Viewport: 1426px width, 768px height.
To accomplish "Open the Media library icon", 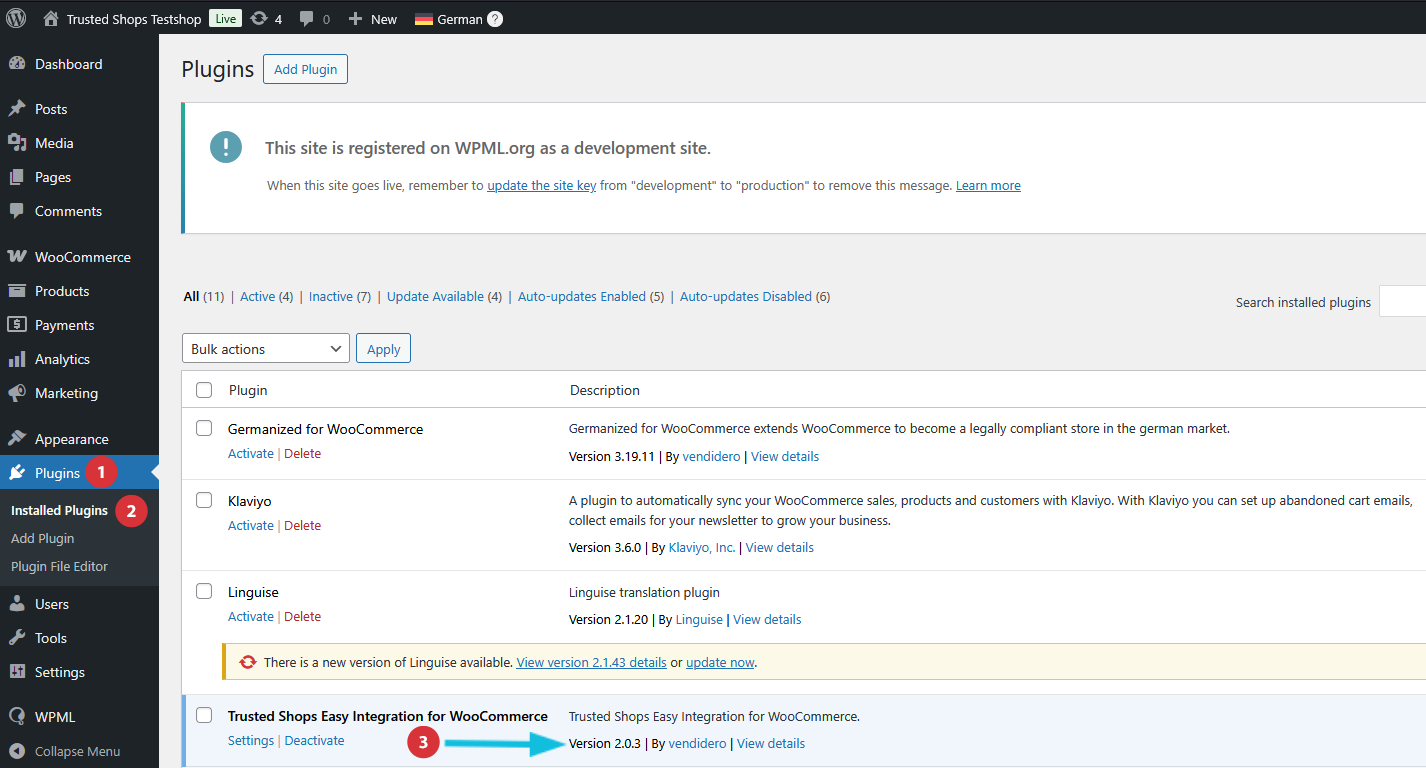I will [18, 142].
